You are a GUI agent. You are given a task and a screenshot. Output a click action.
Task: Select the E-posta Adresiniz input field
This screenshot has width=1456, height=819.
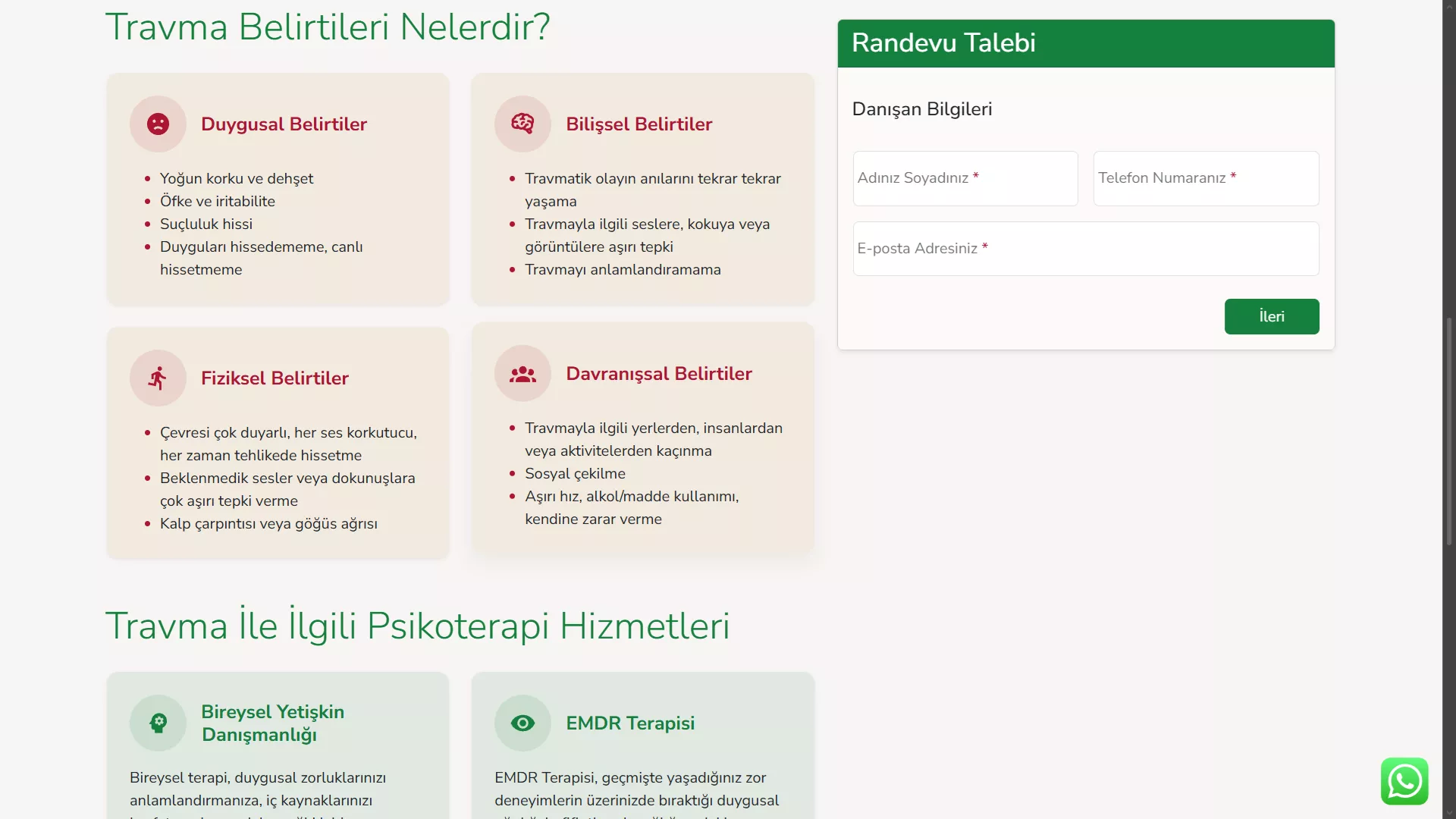1085,249
